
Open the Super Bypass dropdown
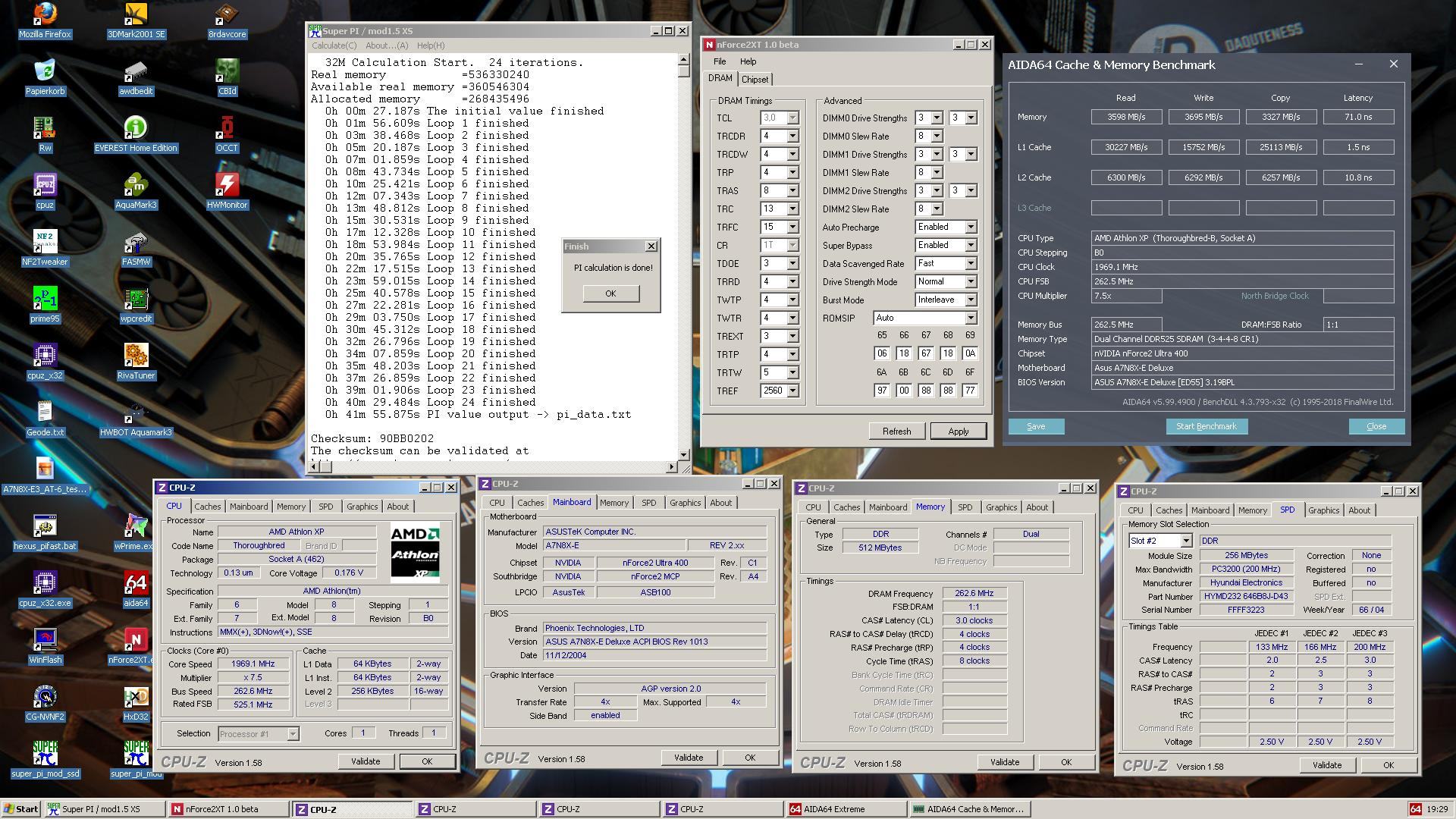click(x=970, y=246)
